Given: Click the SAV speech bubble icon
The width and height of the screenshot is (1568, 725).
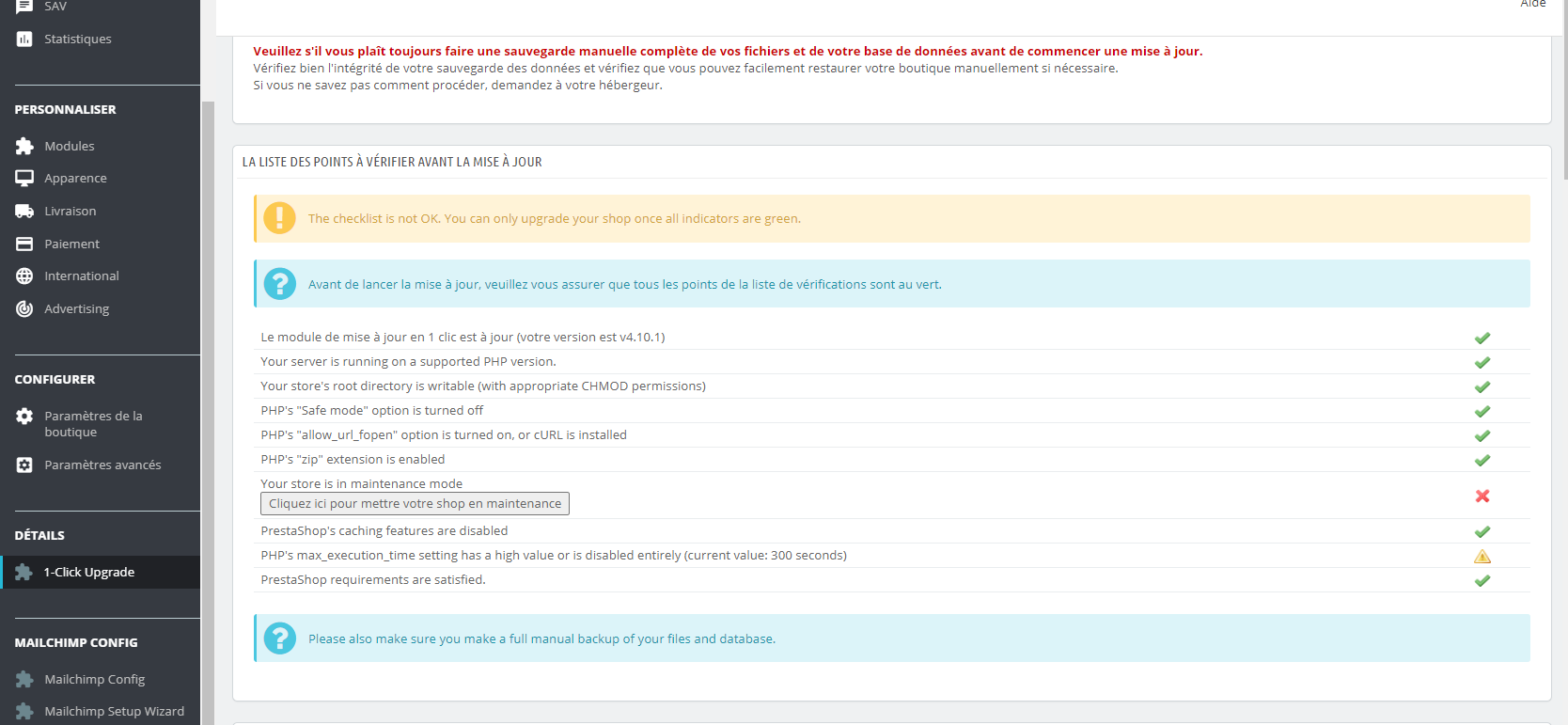Looking at the screenshot, I should [x=24, y=7].
